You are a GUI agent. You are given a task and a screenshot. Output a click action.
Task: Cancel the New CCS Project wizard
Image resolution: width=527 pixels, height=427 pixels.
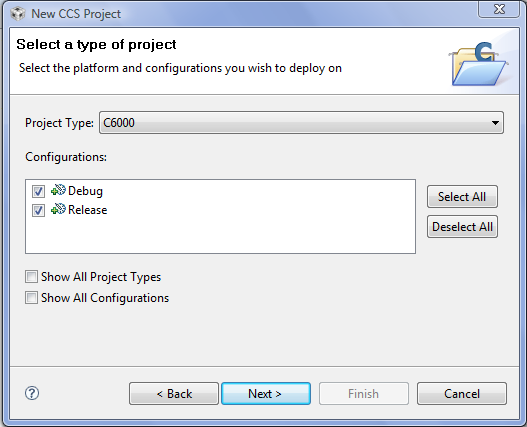[x=462, y=393]
